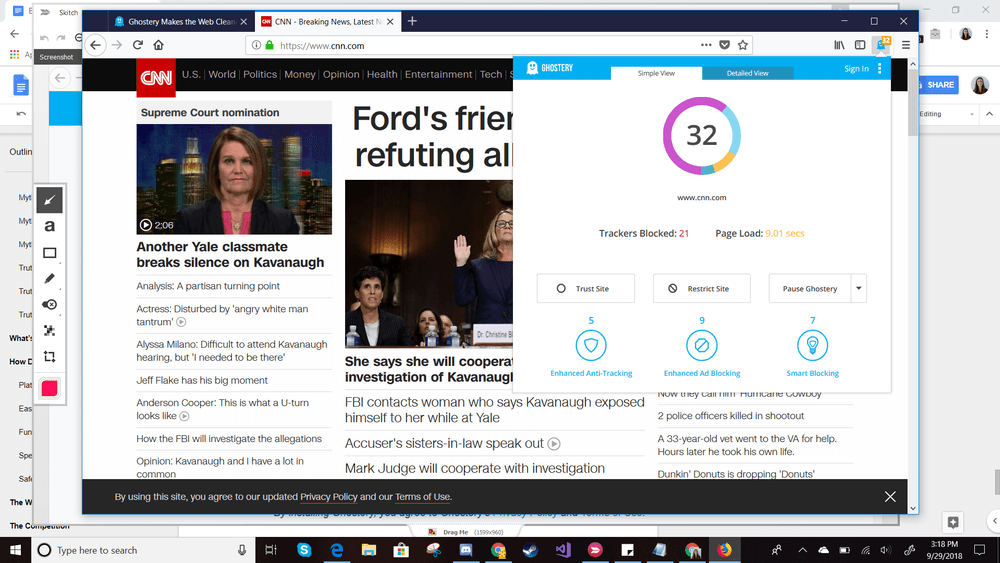Viewport: 1000px width, 563px height.
Task: Open the U.S. section on CNN
Action: click(x=191, y=75)
